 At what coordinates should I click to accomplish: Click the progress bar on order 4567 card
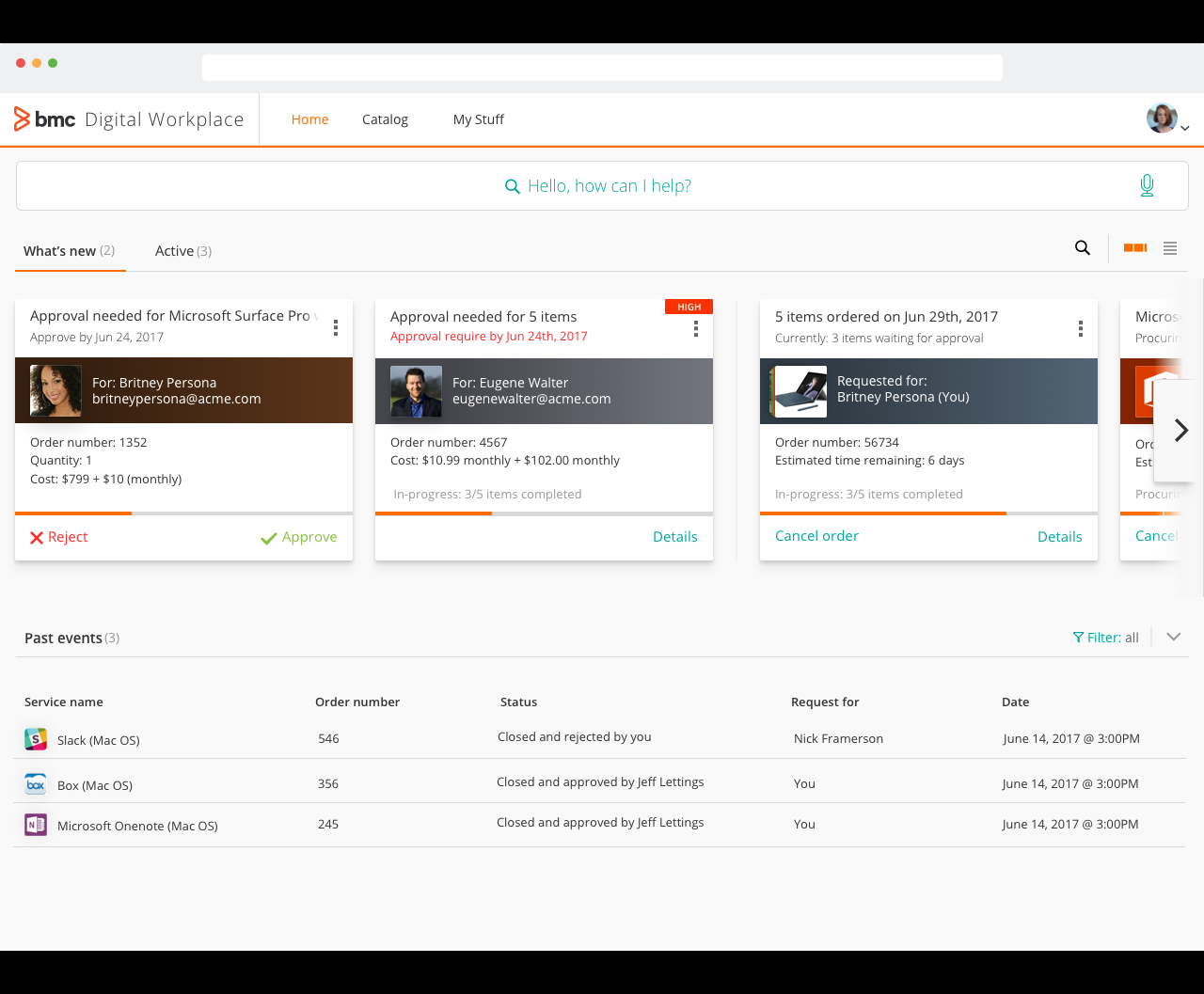pos(544,513)
